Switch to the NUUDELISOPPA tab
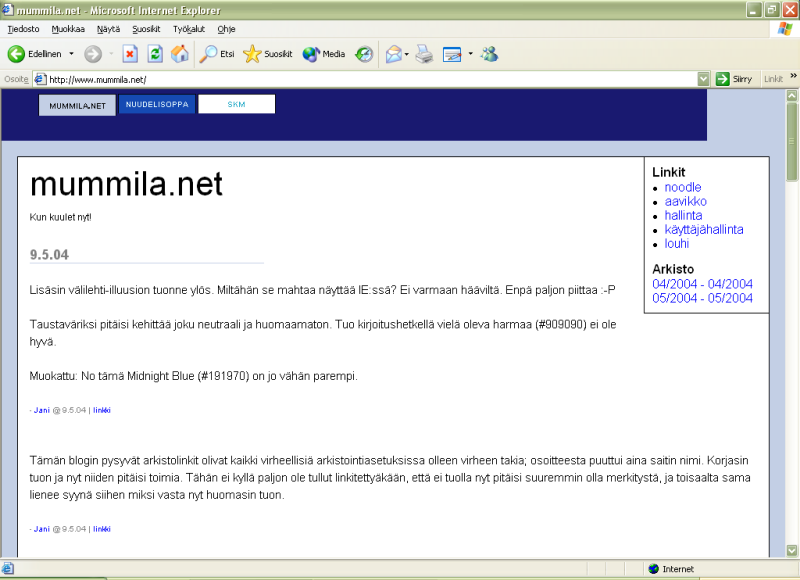800x580 pixels. (157, 104)
